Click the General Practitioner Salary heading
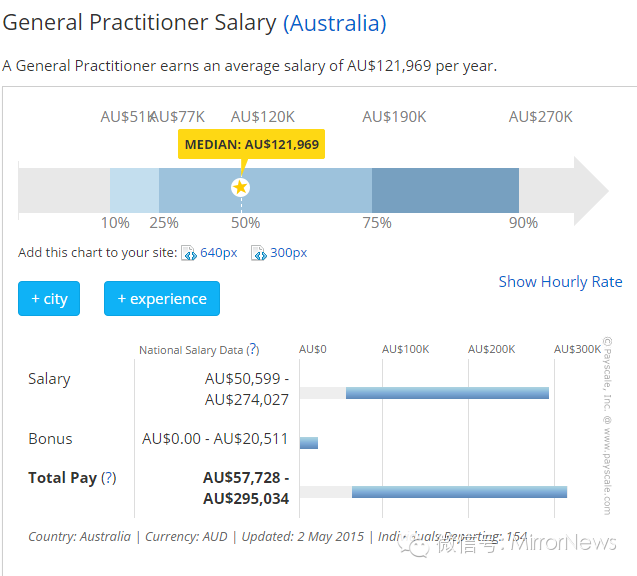Viewport: 637px width, 576px height. (139, 23)
